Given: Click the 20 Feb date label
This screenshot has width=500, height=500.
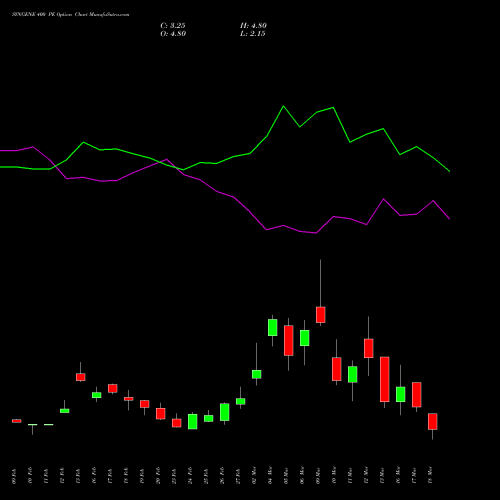Looking at the screenshot, I should (x=158, y=476).
